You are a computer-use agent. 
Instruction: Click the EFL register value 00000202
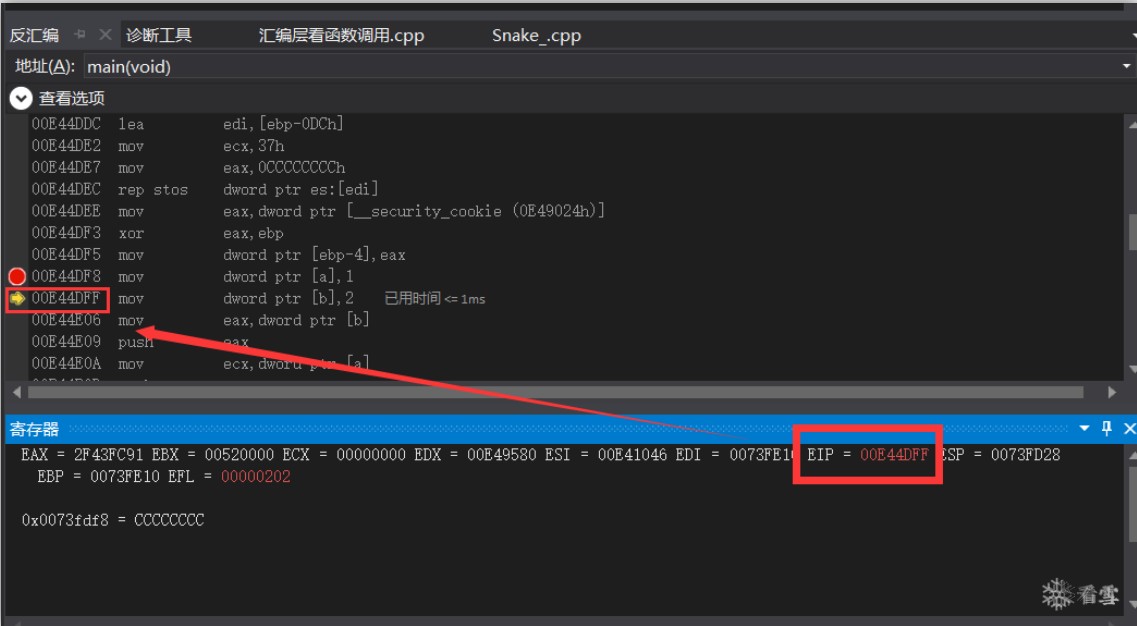(x=256, y=477)
